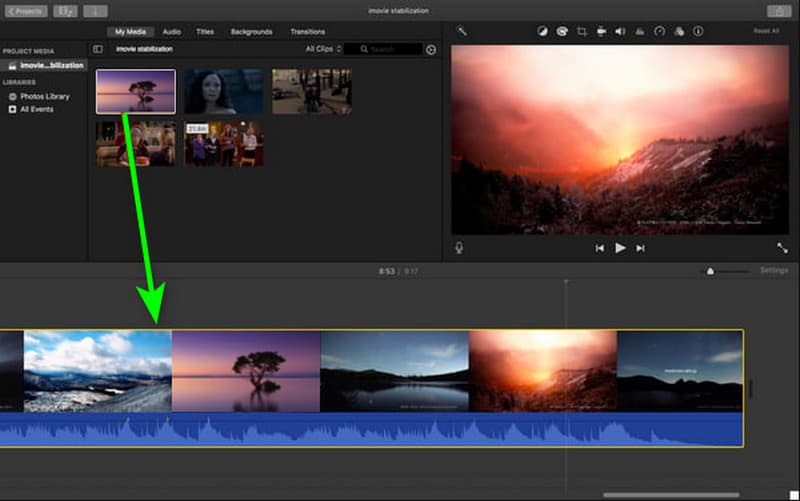Select the dark-haired woman clip thumbnail
800x501 pixels.
224,92
